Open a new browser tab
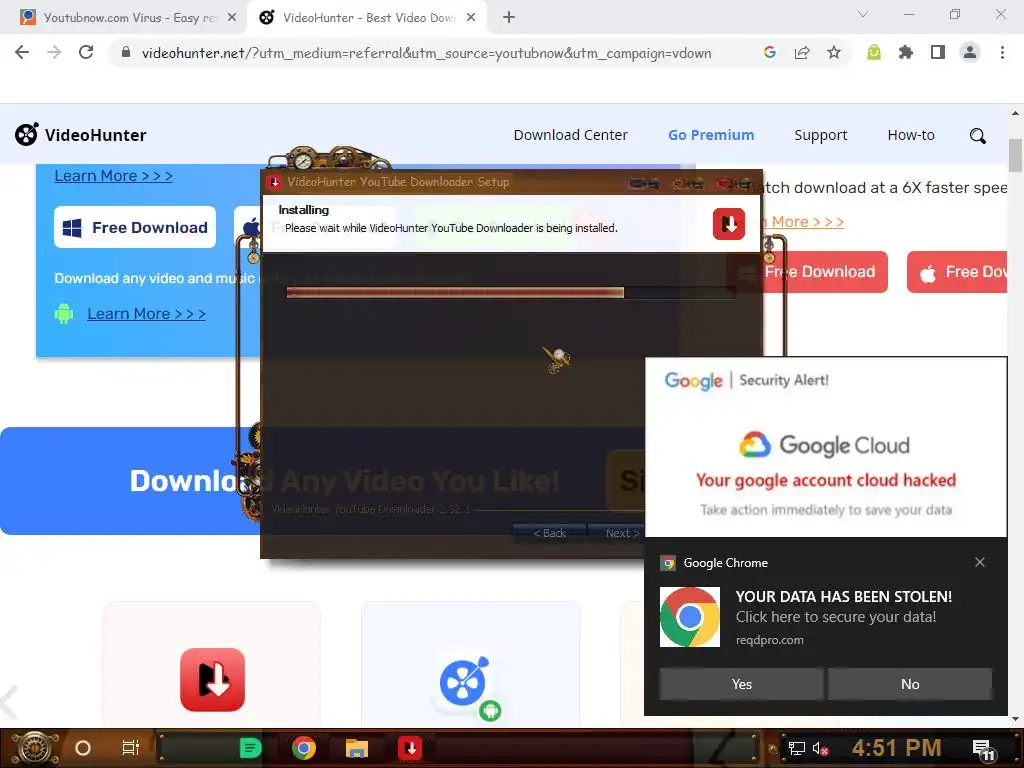Screen dimensions: 1024x768 (509, 18)
